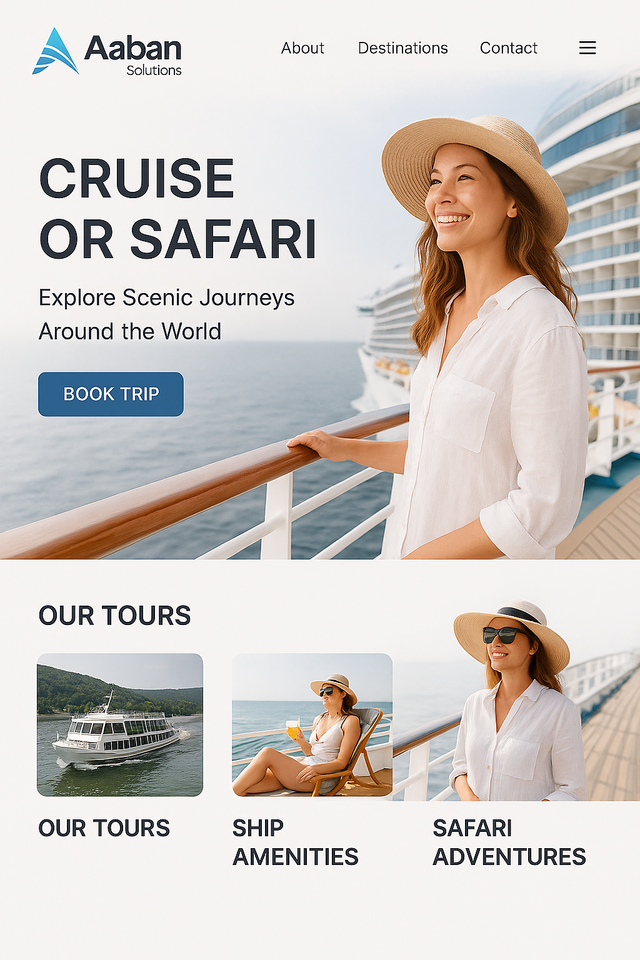This screenshot has width=640, height=960.
Task: Click the BOOK TRIP button
Action: pos(111,394)
